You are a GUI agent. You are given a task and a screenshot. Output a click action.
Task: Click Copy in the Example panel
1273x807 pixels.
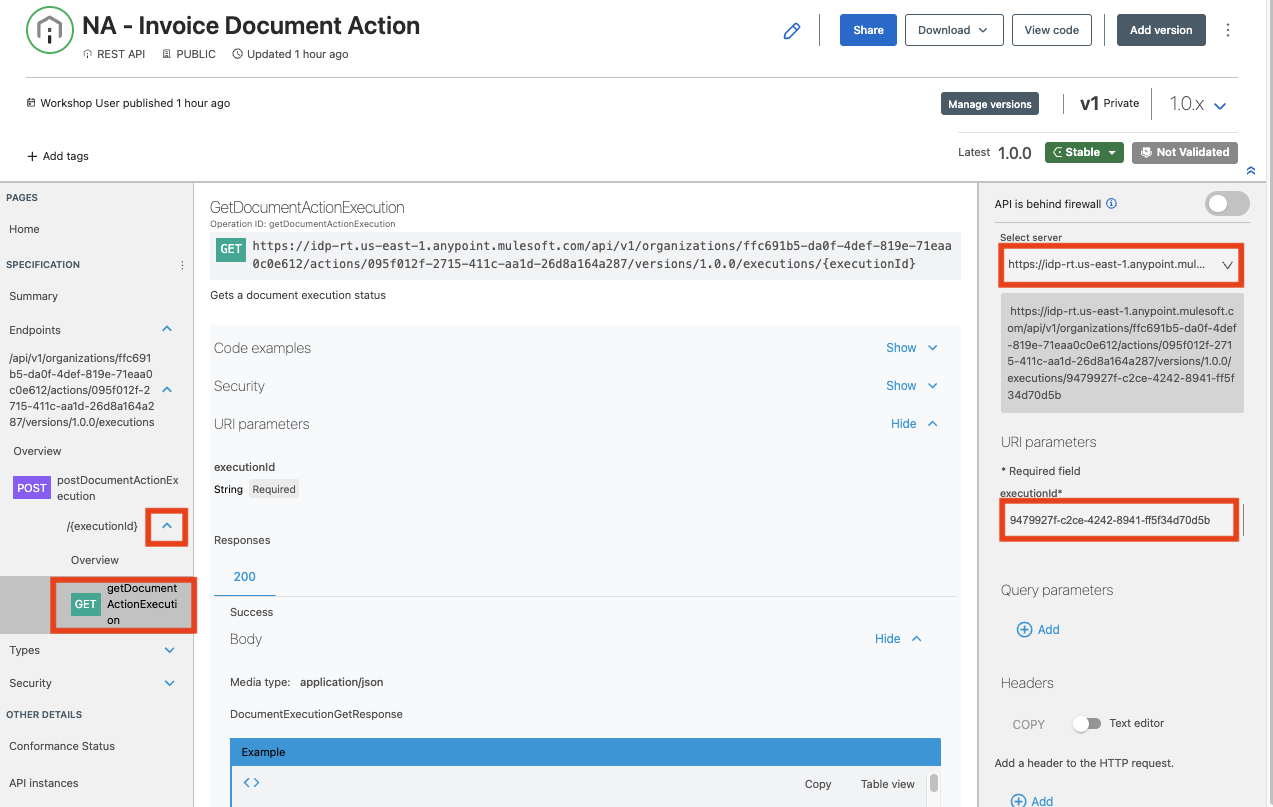(x=818, y=784)
